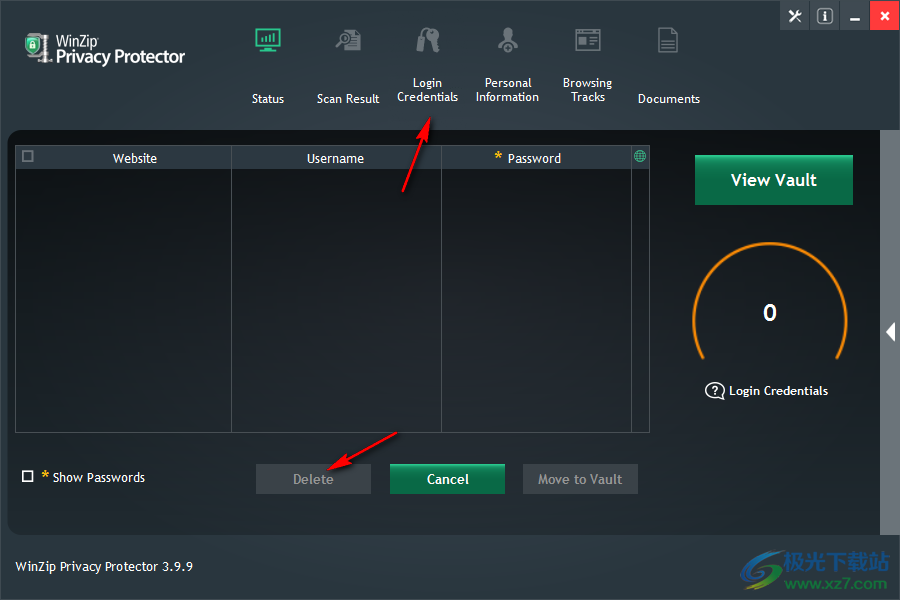
Task: Open the Personal Information person icon
Action: [x=508, y=40]
